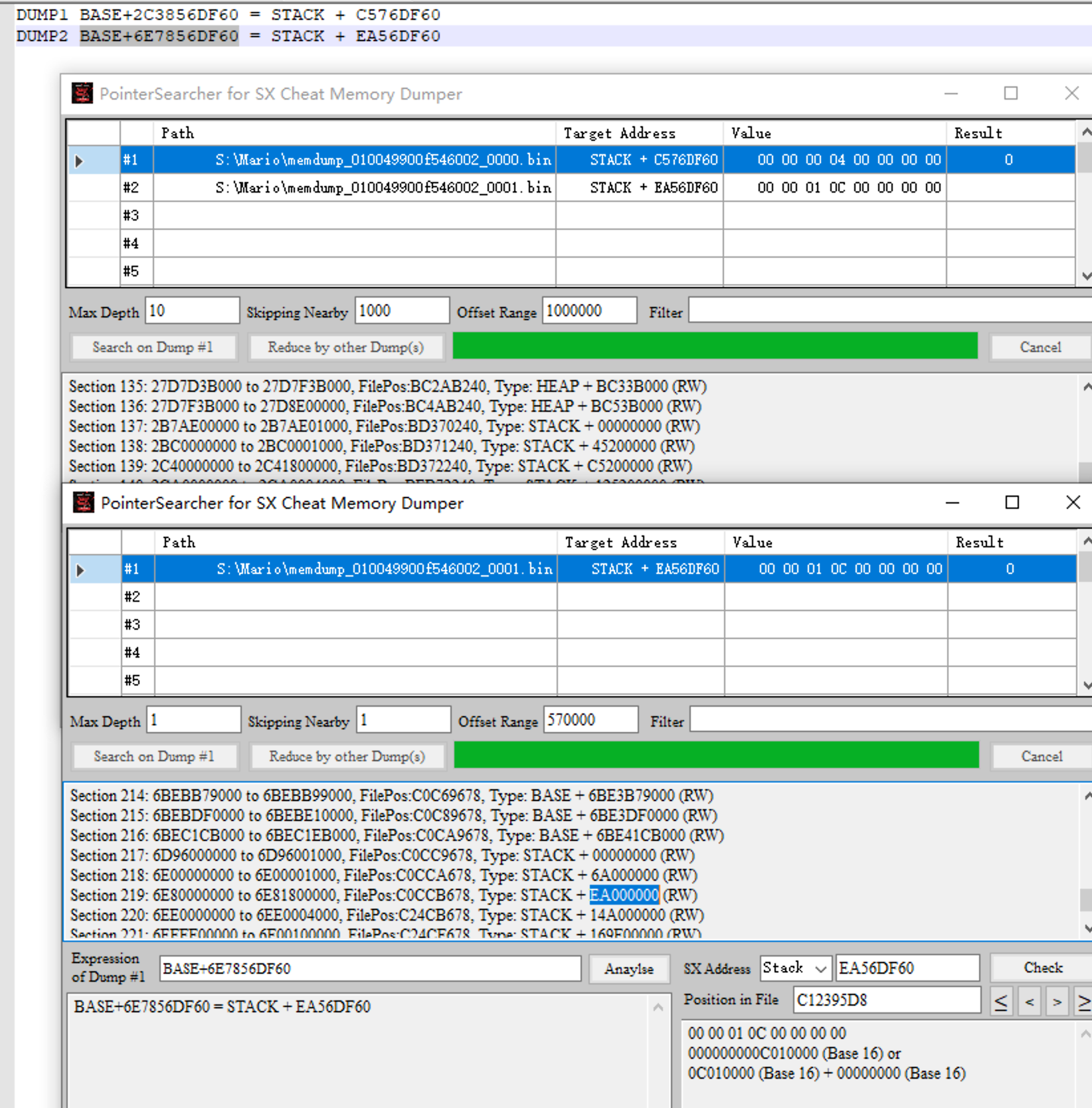The image size is (1092, 1108).
Task: Click Cancel in the front window
Action: [1042, 756]
